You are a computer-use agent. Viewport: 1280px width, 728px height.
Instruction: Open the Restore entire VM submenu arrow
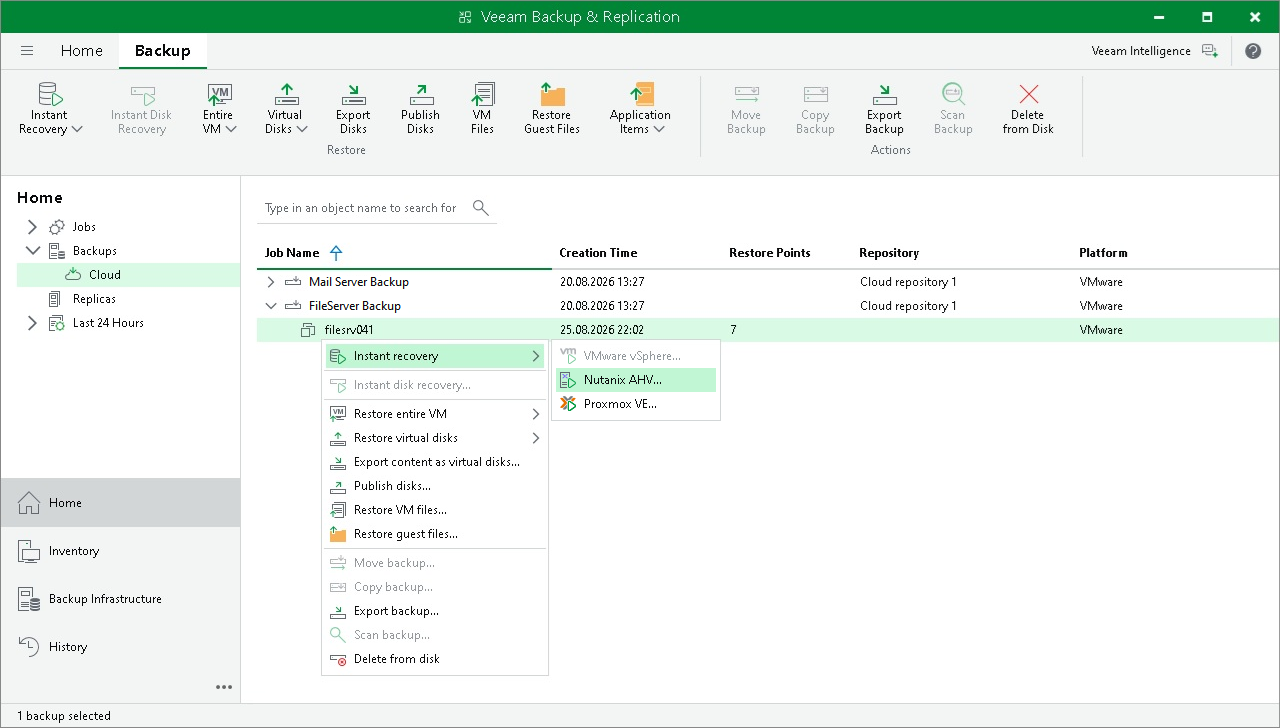pyautogui.click(x=536, y=414)
